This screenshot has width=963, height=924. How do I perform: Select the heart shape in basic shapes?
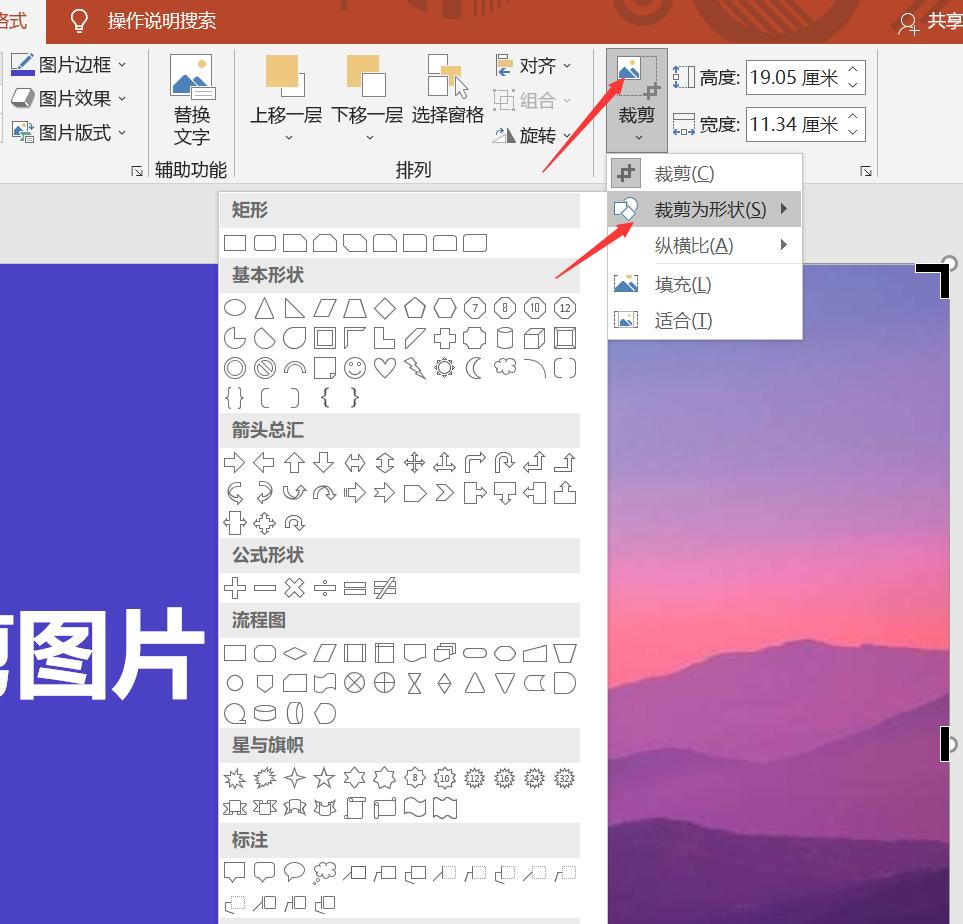point(385,368)
